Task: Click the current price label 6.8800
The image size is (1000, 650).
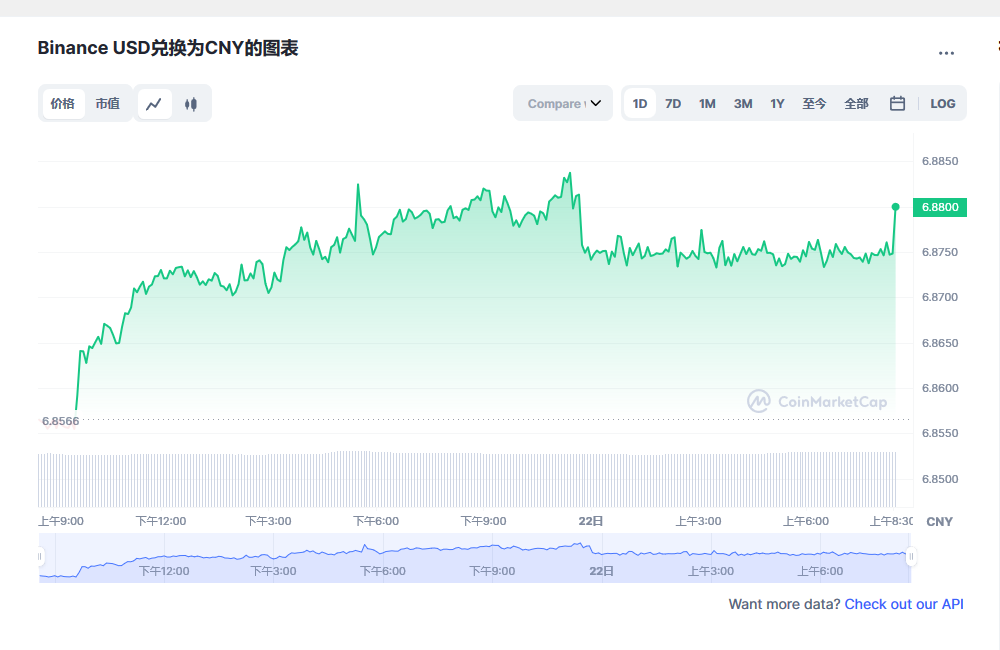Action: (x=940, y=207)
